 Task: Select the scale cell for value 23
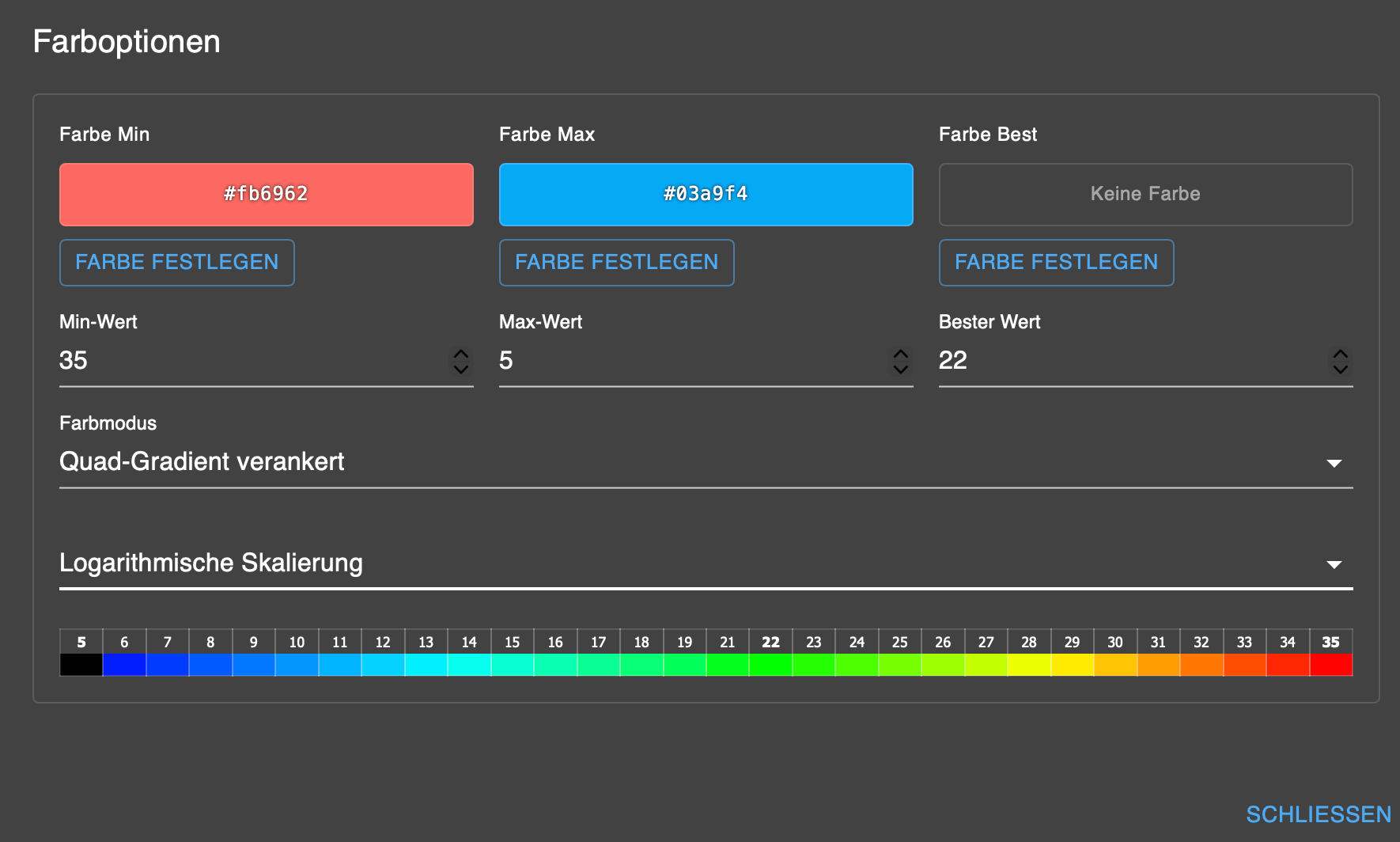[x=814, y=653]
